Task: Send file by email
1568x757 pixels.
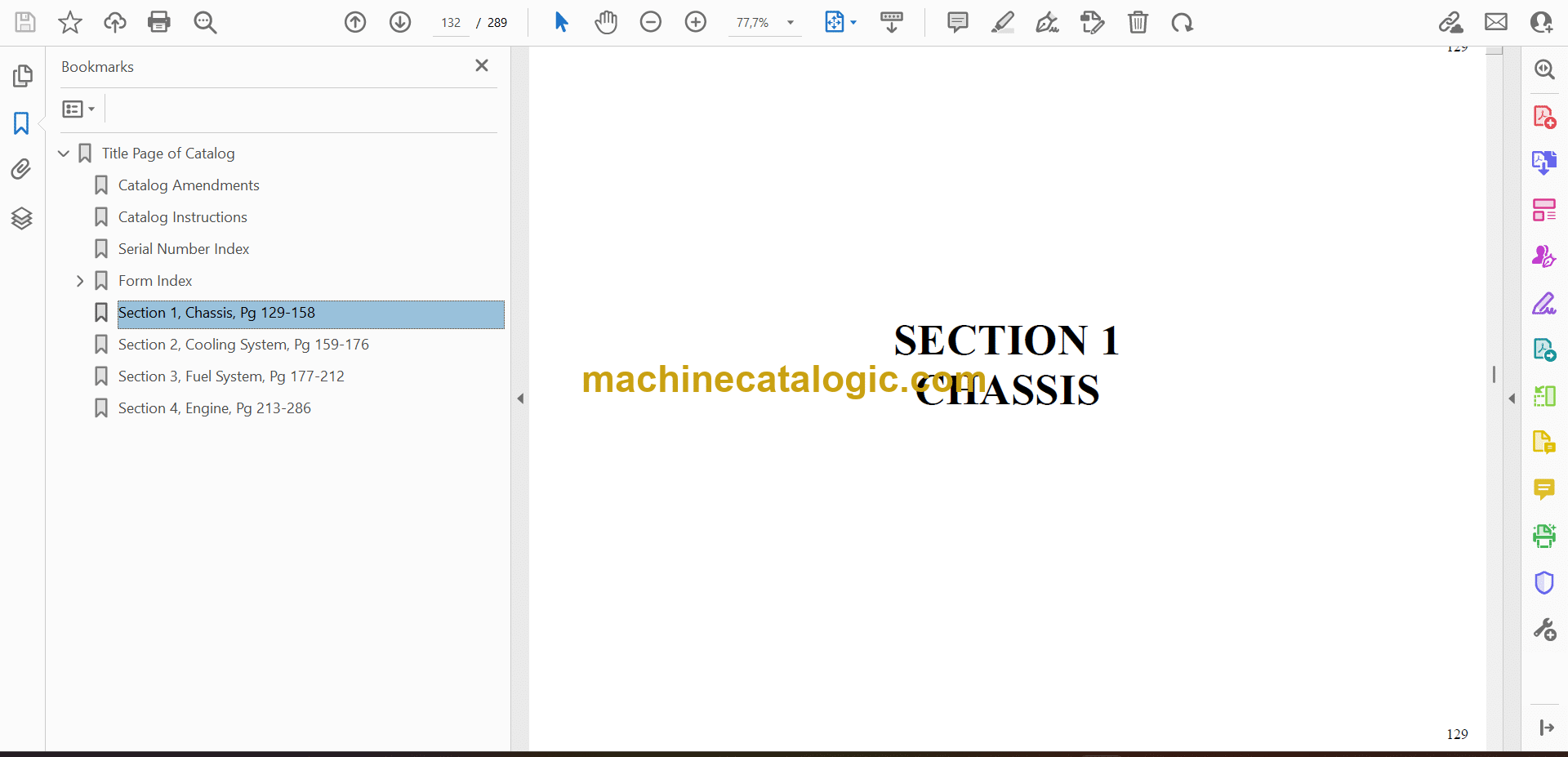Action: pos(1496,22)
